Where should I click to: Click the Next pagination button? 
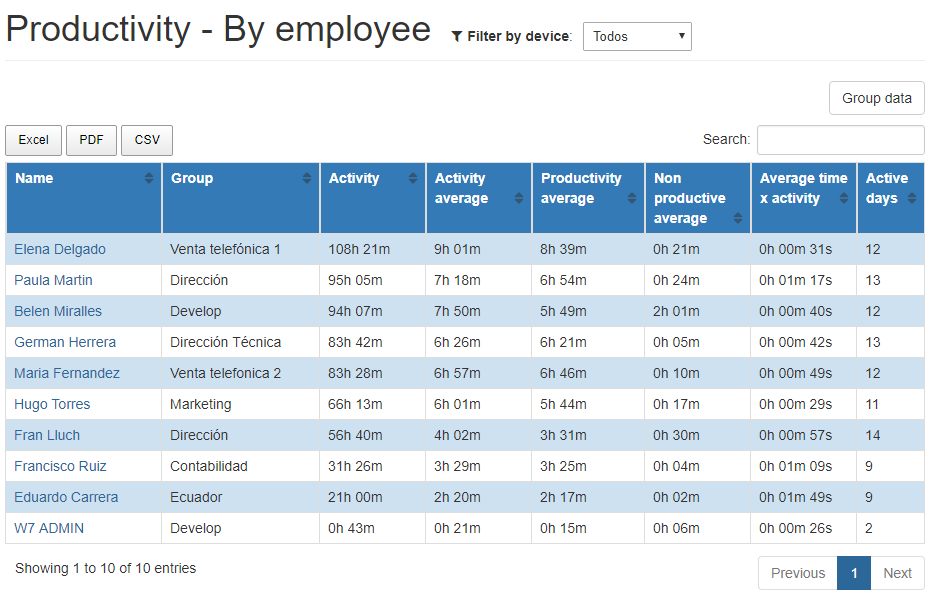[x=897, y=573]
